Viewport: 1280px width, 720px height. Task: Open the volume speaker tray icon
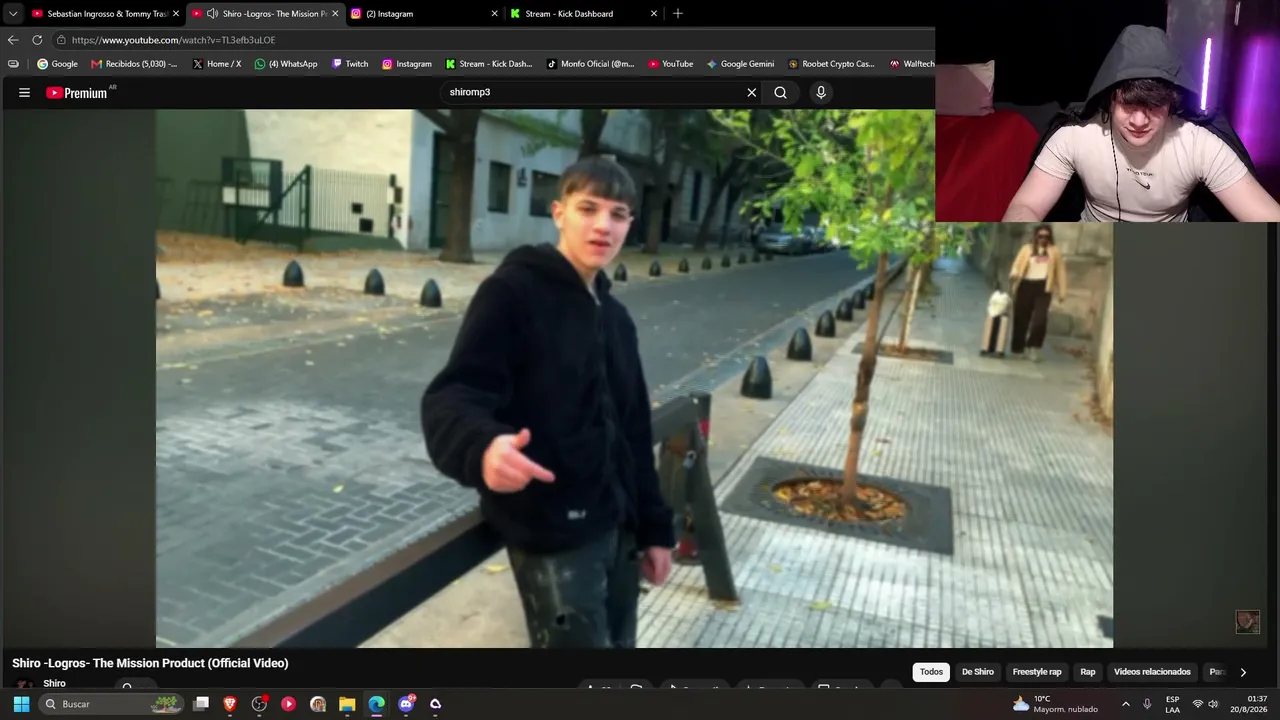(1214, 704)
